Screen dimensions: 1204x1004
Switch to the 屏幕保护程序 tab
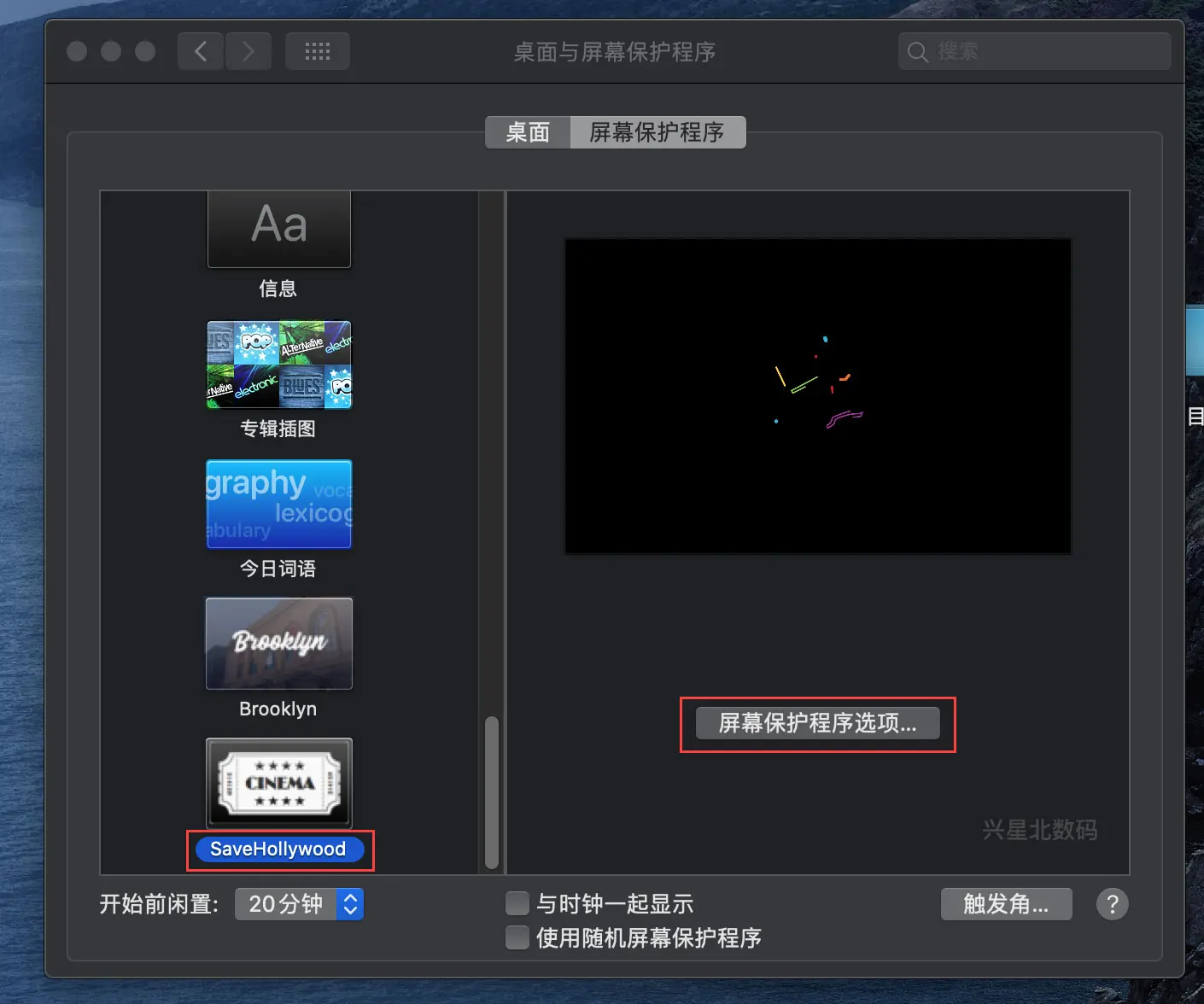(658, 132)
